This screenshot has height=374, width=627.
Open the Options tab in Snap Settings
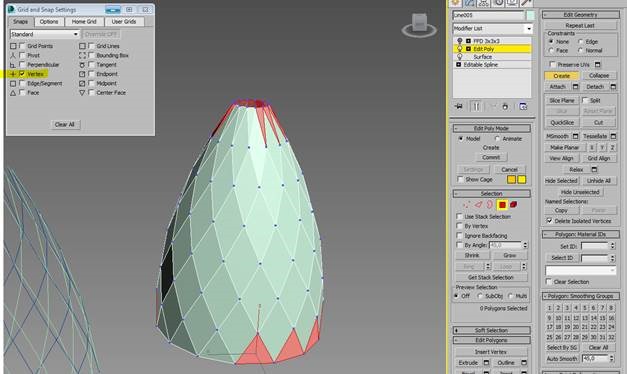click(x=49, y=22)
